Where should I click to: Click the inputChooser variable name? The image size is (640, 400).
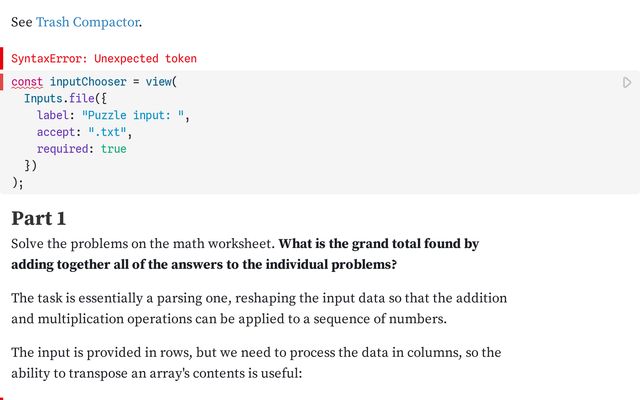[88, 82]
